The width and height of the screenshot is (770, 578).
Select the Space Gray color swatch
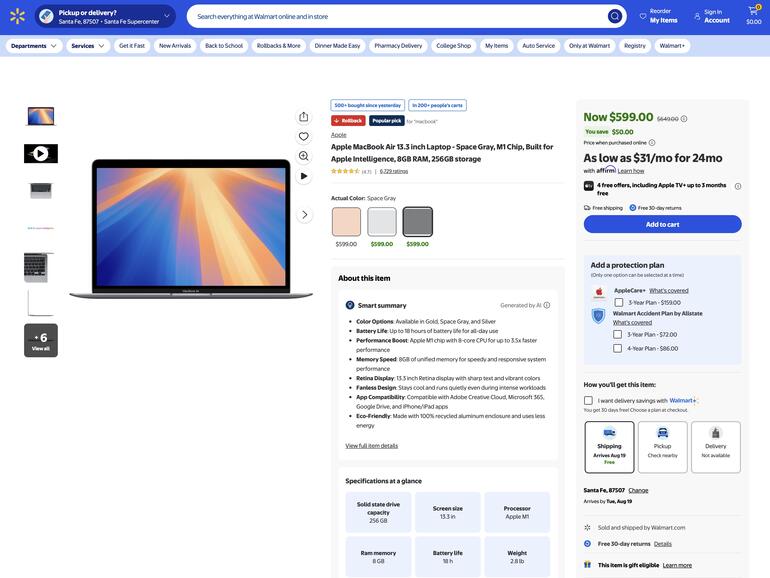point(417,221)
